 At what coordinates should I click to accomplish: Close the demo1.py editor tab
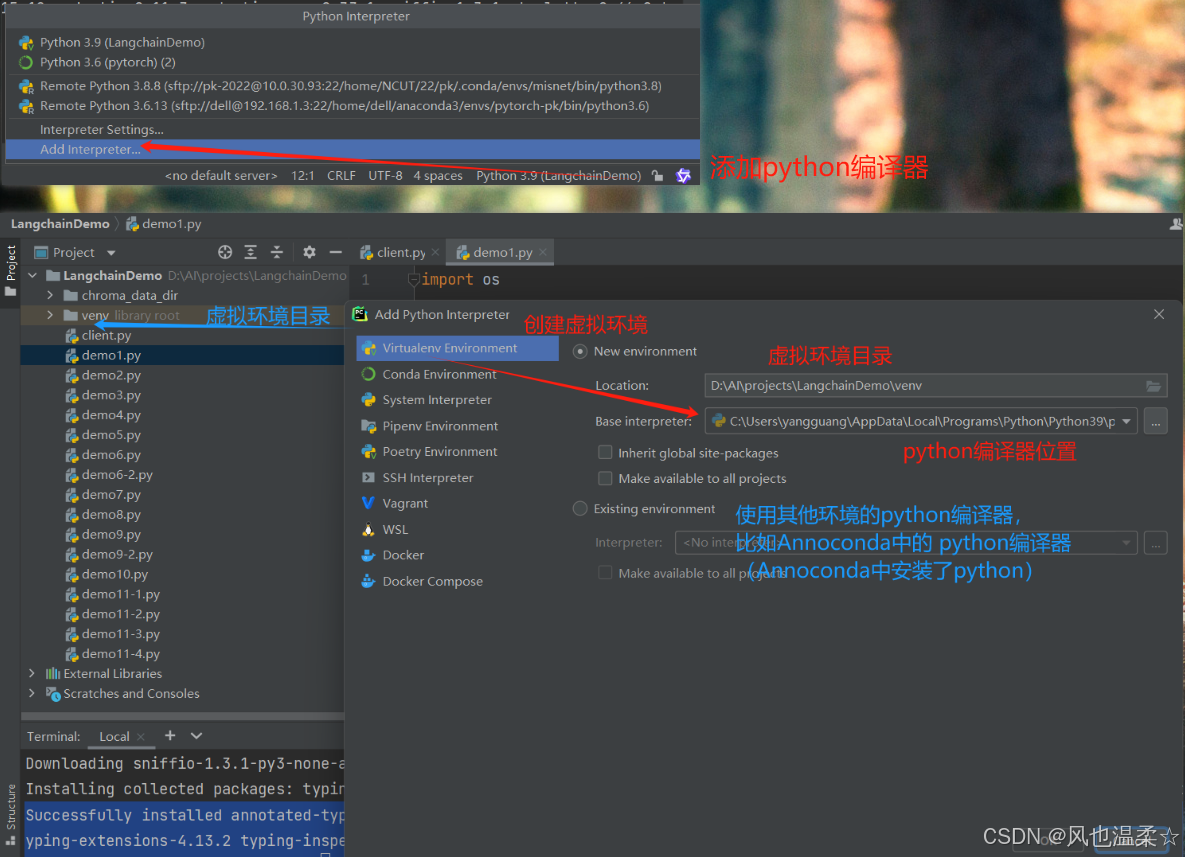[543, 252]
